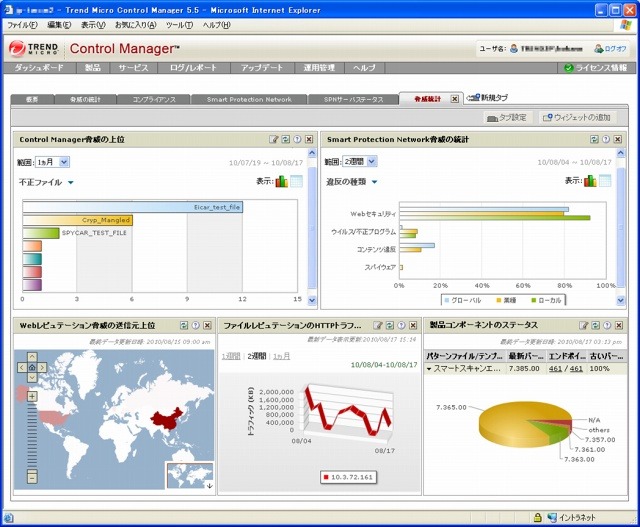Open the 2週間 range dropdown
This screenshot has width=640, height=527.
tap(359, 162)
